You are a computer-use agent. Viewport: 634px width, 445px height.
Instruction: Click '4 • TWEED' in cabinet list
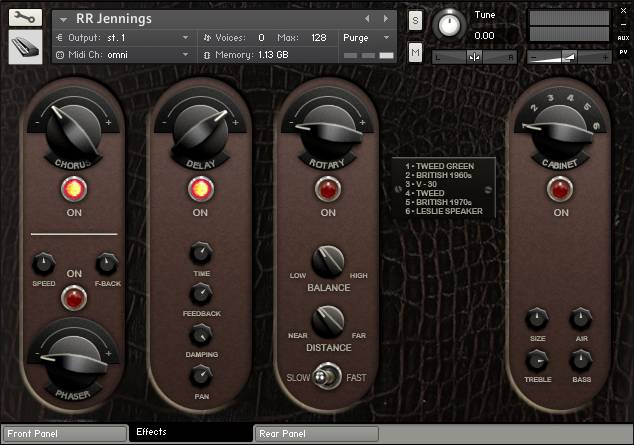pyautogui.click(x=425, y=193)
